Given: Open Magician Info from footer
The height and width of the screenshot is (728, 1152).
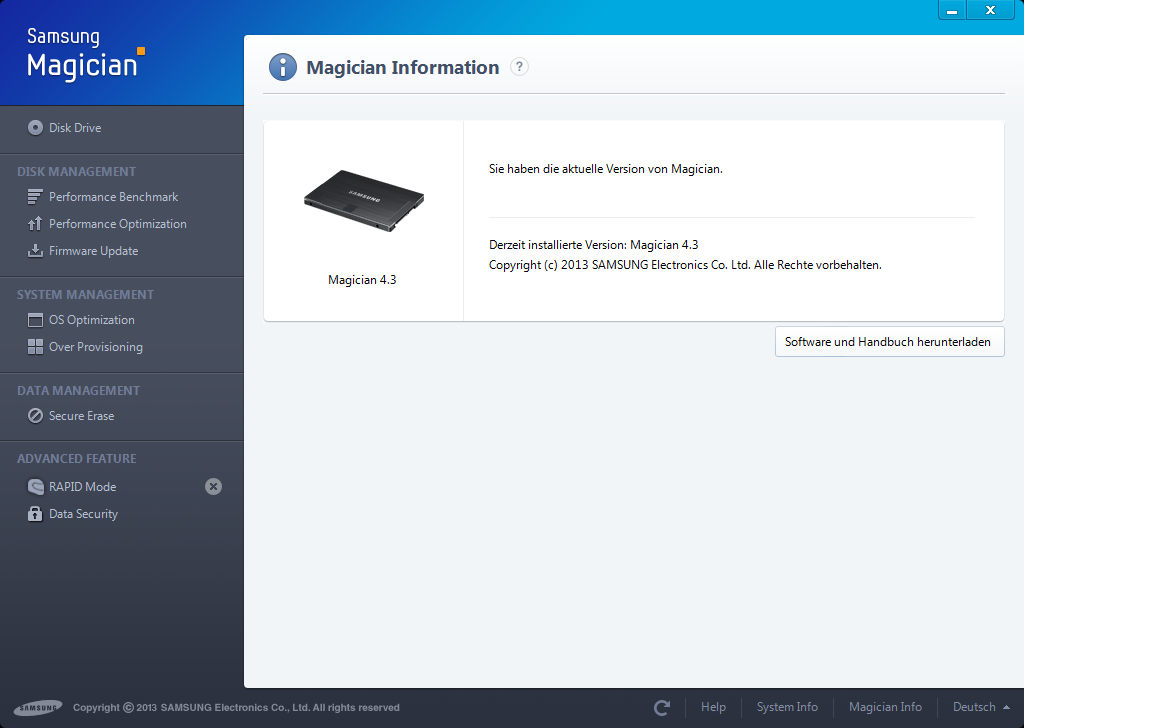Looking at the screenshot, I should coord(885,707).
